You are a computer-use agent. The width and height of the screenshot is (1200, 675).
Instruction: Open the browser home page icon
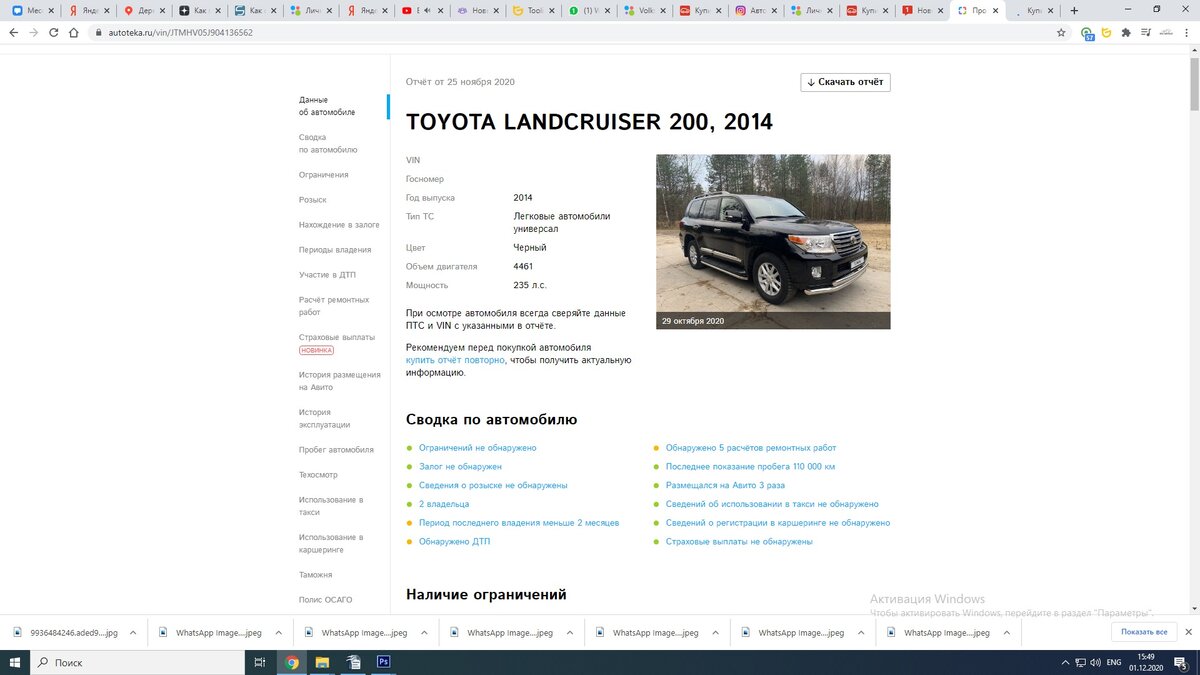pyautogui.click(x=75, y=32)
